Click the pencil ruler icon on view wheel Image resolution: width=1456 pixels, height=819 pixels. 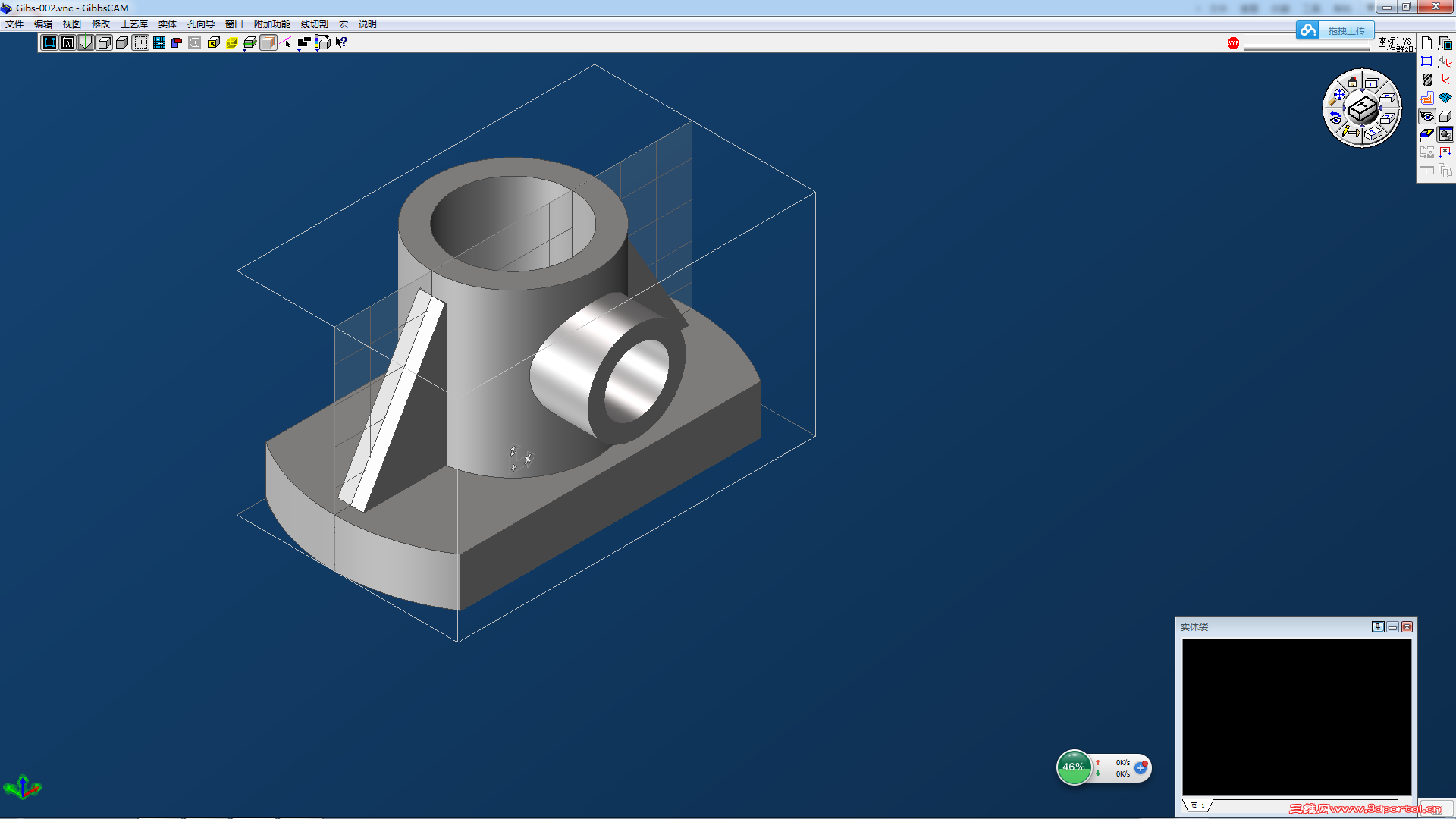1351,132
